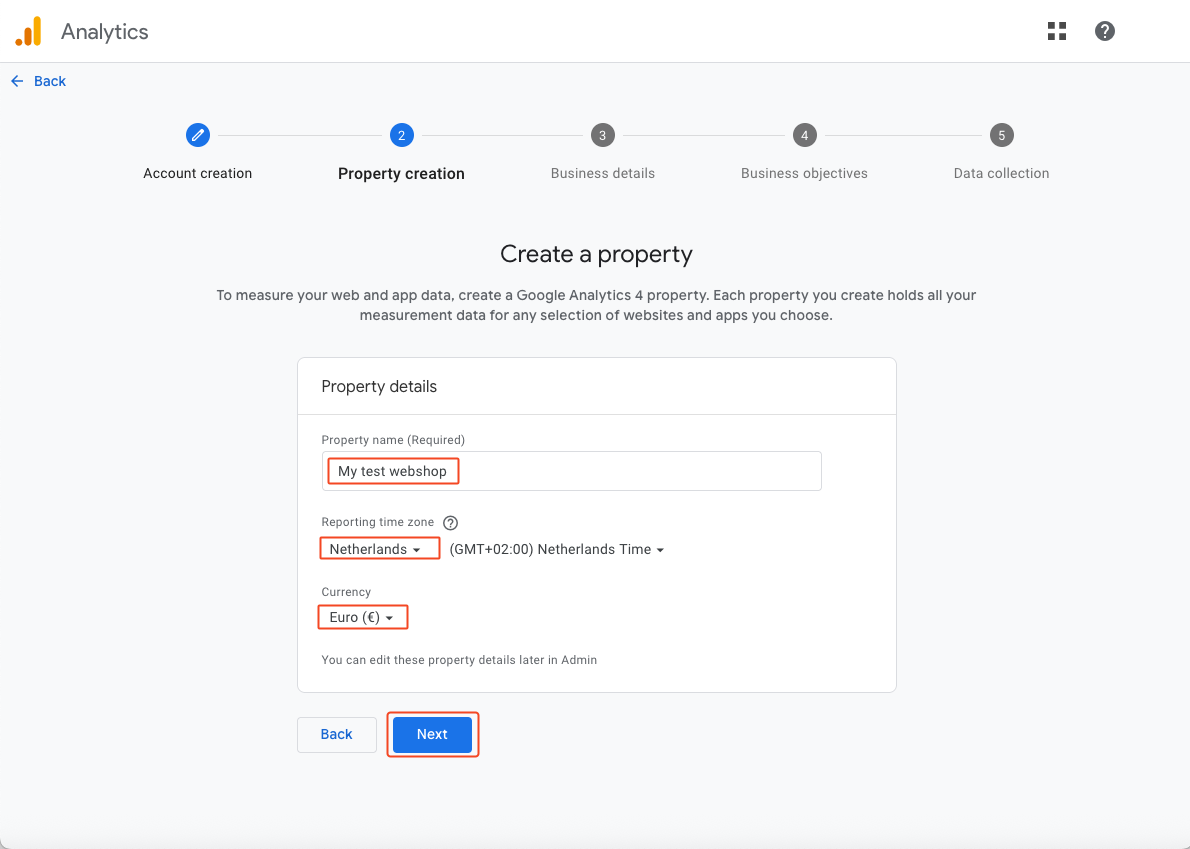The height and width of the screenshot is (849, 1190).
Task: Click the Property name (Required) label
Action: coord(393,440)
